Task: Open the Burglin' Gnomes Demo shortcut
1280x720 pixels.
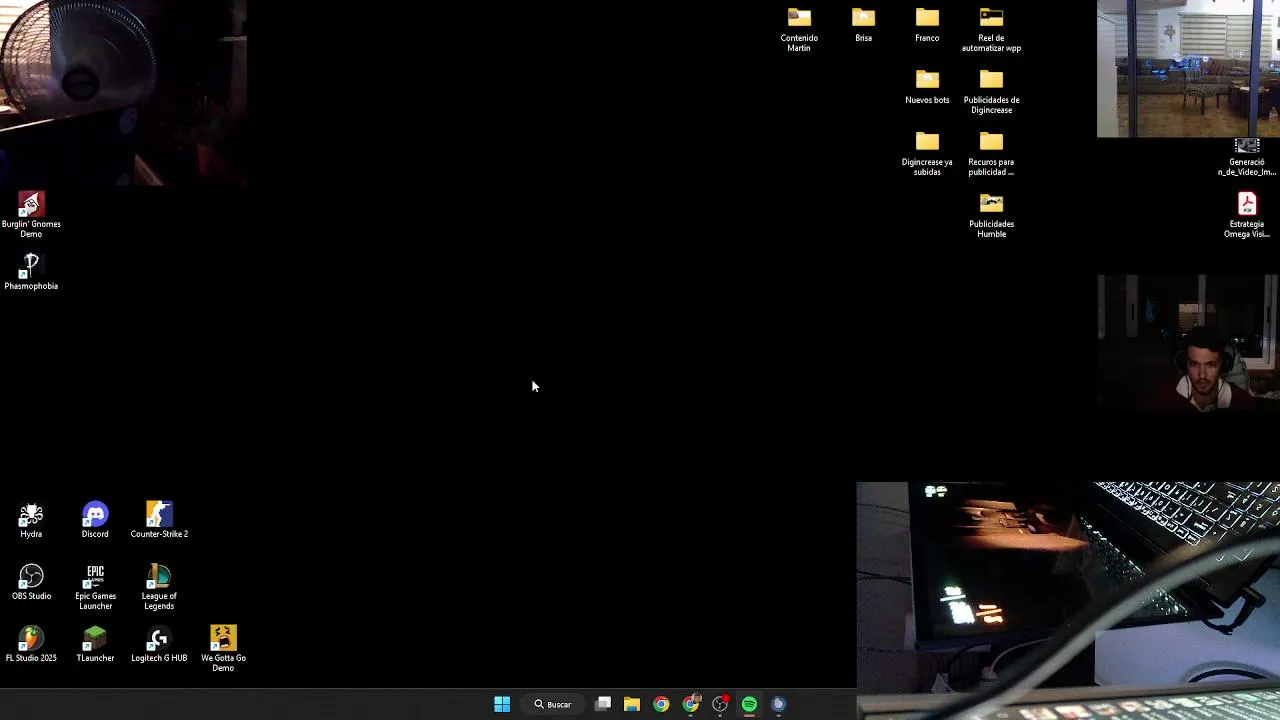Action: (31, 214)
